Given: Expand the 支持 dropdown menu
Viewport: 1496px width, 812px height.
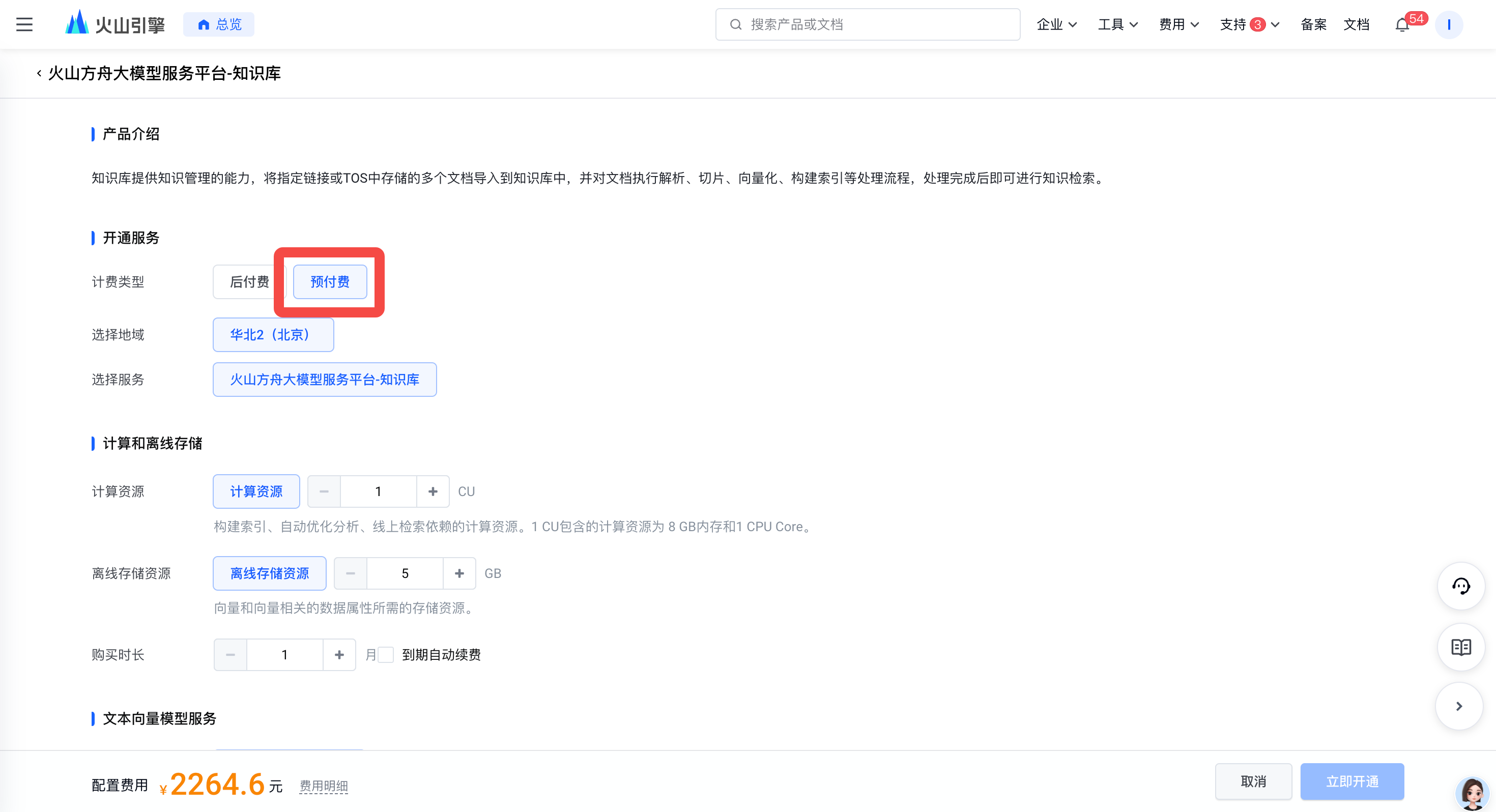Looking at the screenshot, I should click(x=1249, y=24).
